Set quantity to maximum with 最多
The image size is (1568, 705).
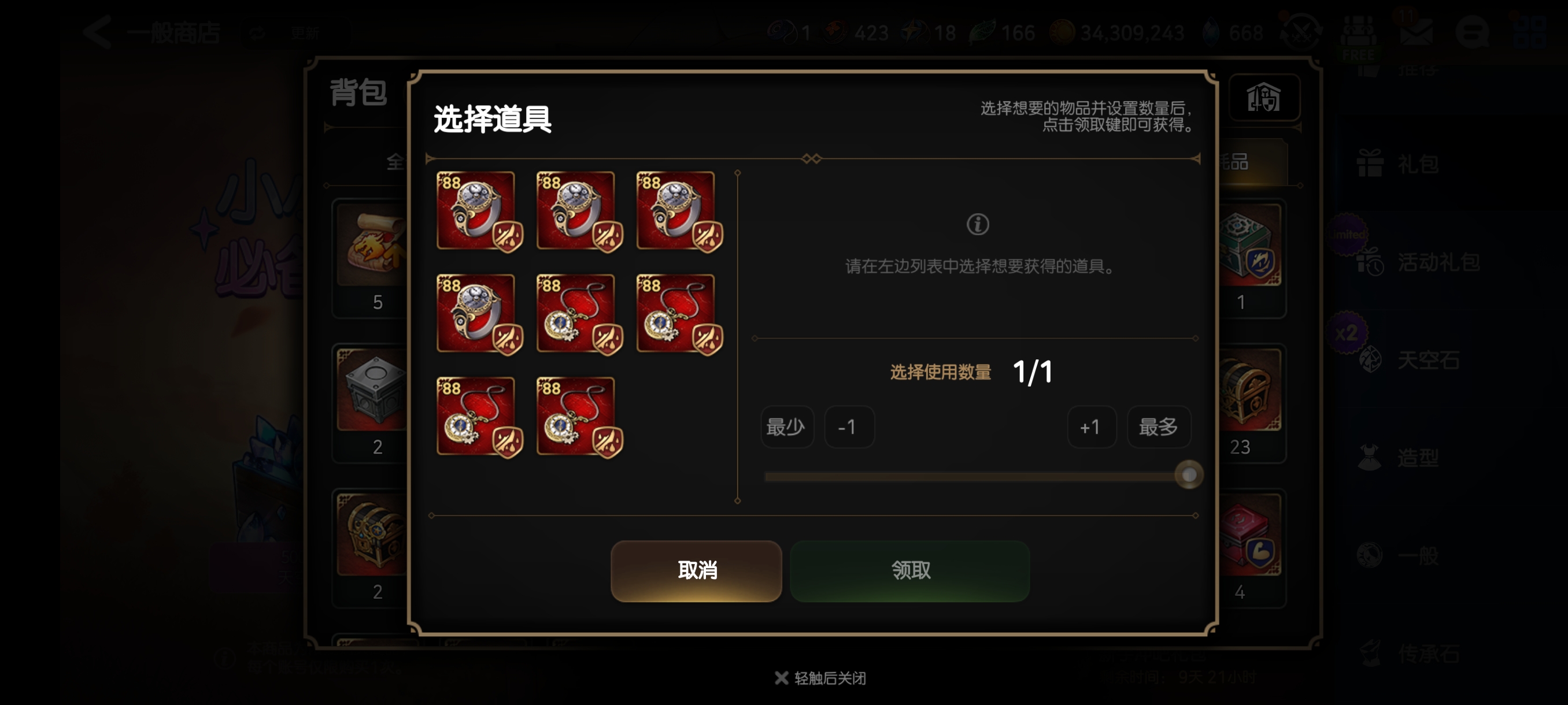pos(1158,427)
